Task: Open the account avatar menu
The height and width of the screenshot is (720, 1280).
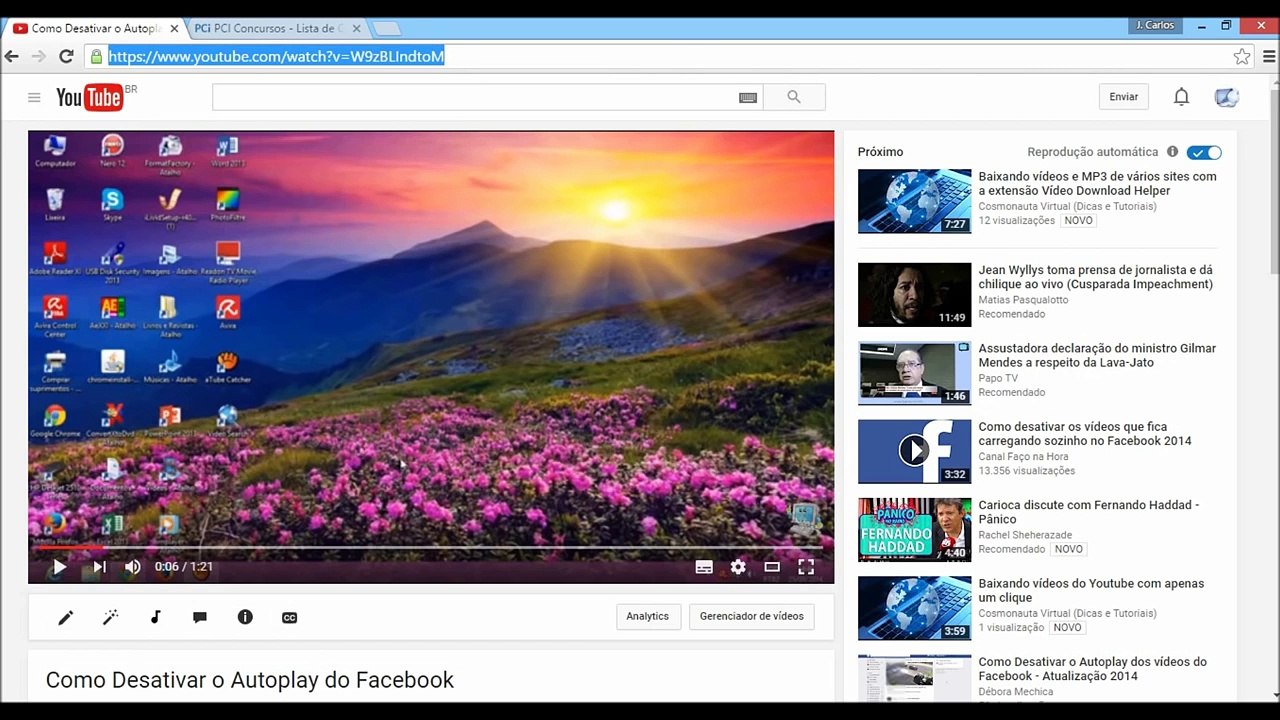Action: 1227,97
